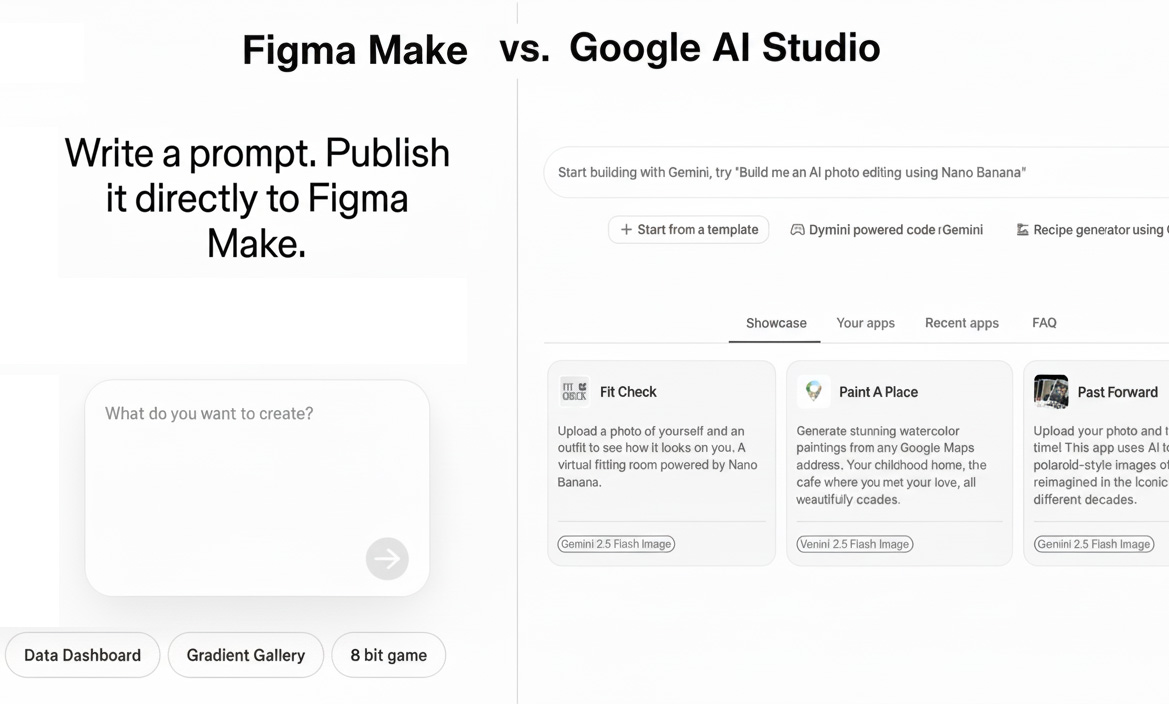The width and height of the screenshot is (1169, 704).
Task: Click the plus icon on Start from a template
Action: [x=626, y=229]
